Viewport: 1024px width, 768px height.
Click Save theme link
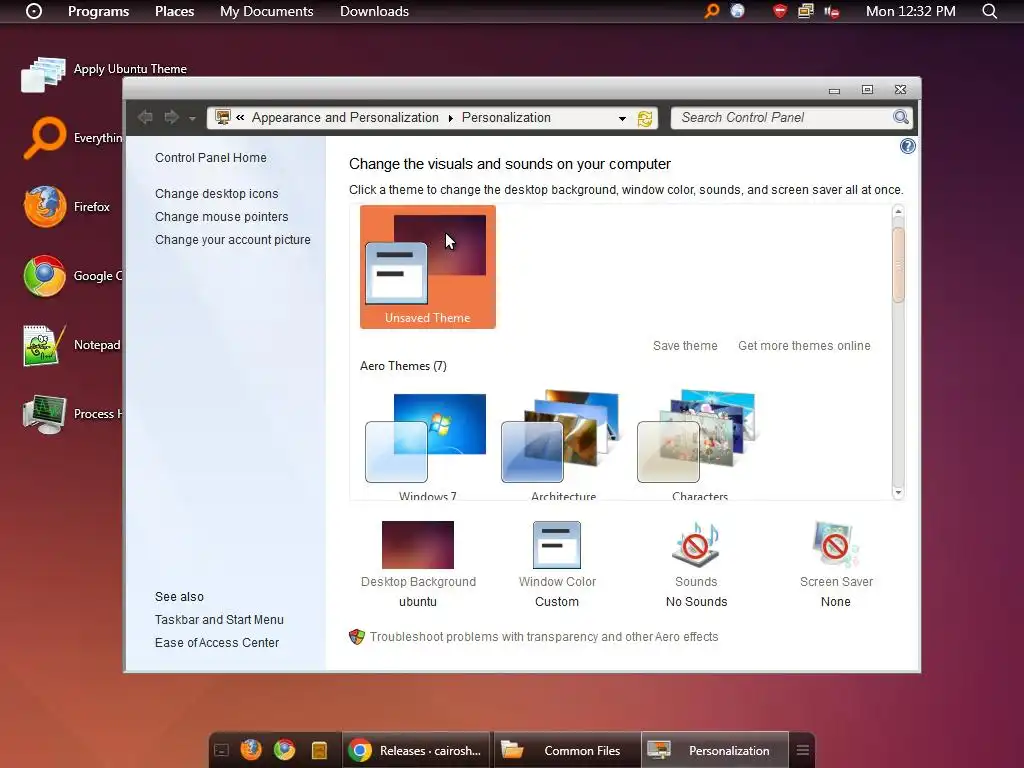(x=685, y=345)
